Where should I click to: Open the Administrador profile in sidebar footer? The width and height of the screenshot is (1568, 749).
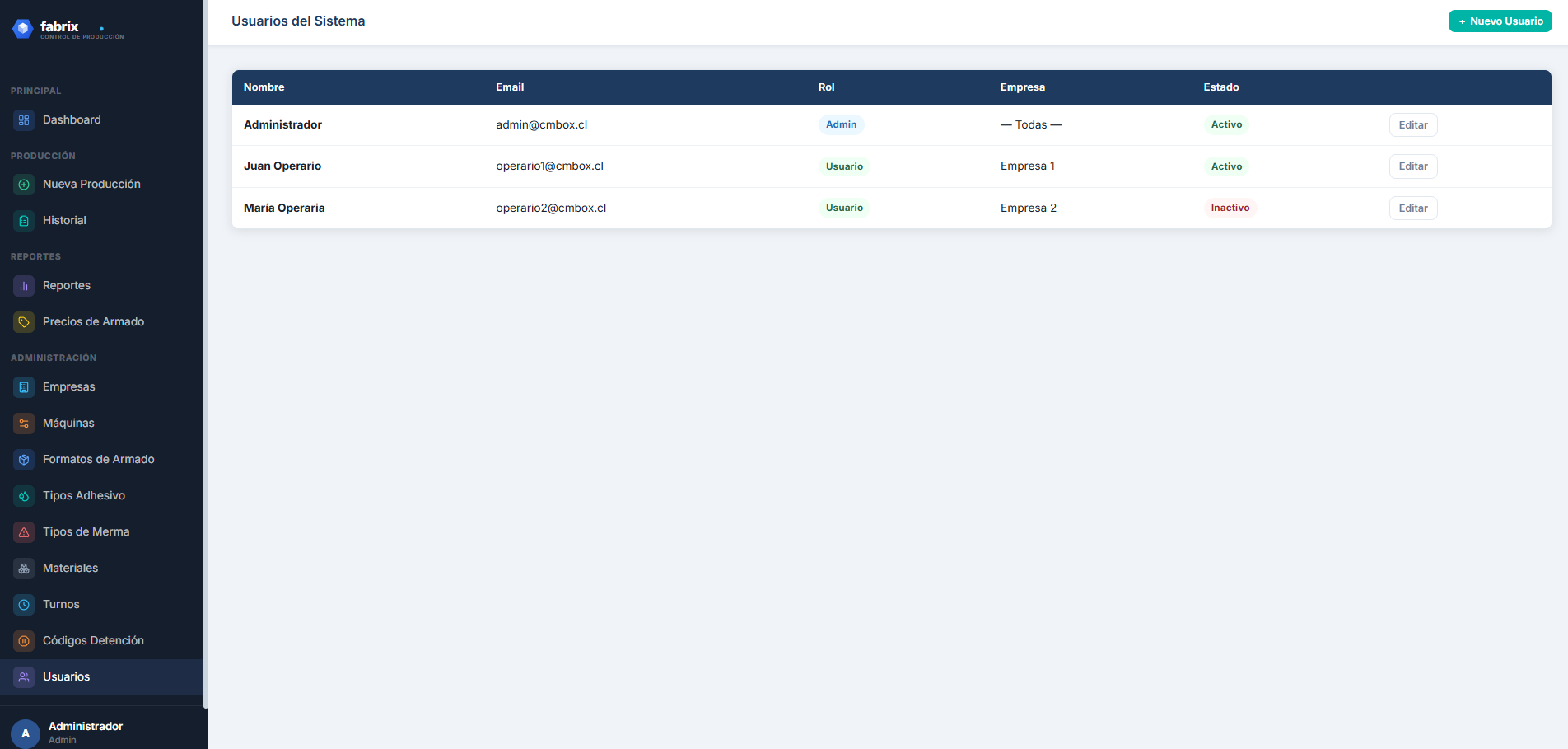point(86,733)
